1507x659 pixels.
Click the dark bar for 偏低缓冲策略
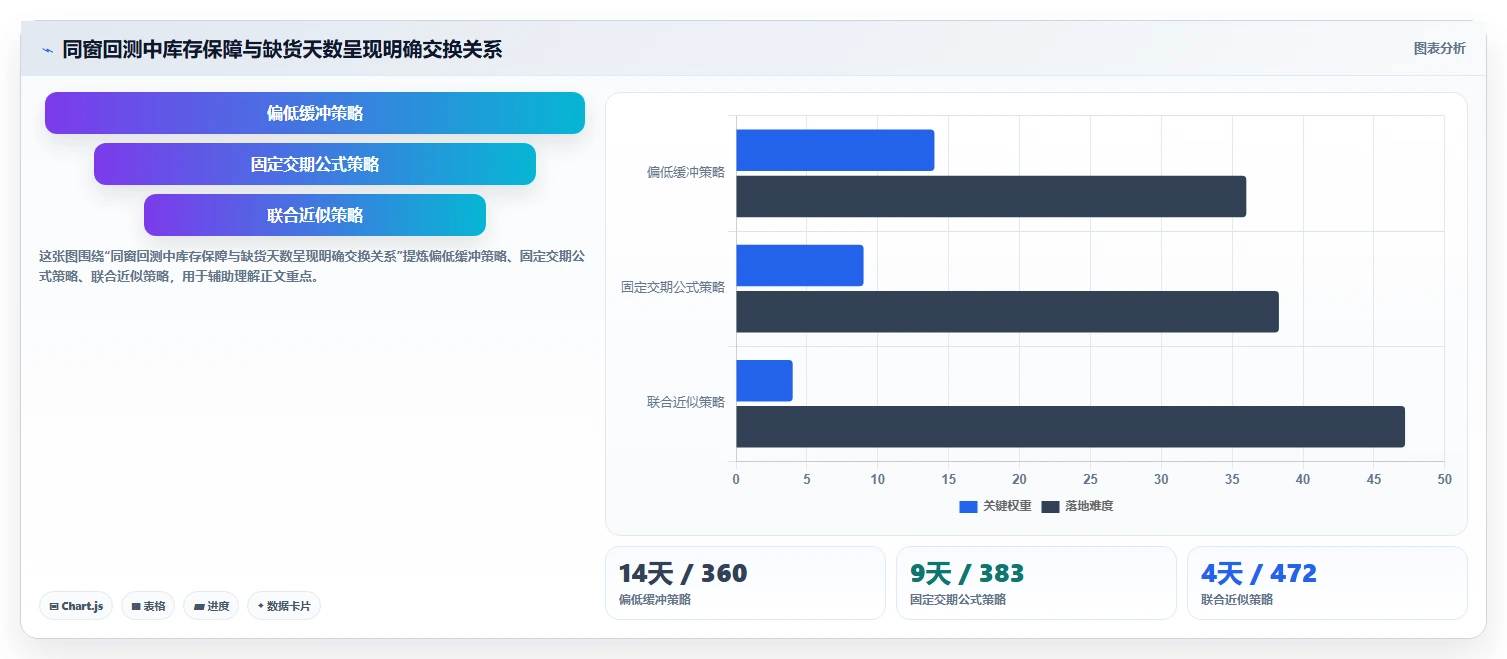point(991,196)
